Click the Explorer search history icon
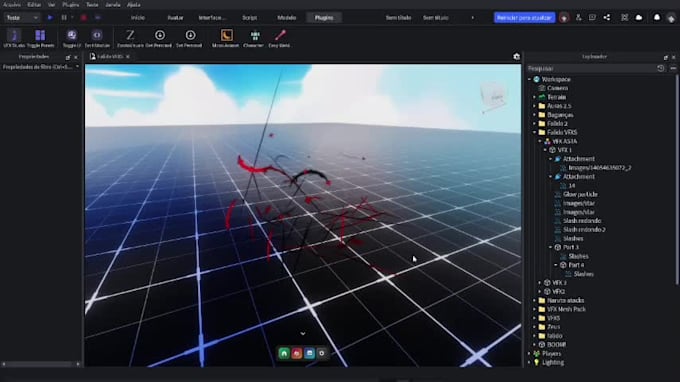Viewport: 680px width, 382px height. 660,68
